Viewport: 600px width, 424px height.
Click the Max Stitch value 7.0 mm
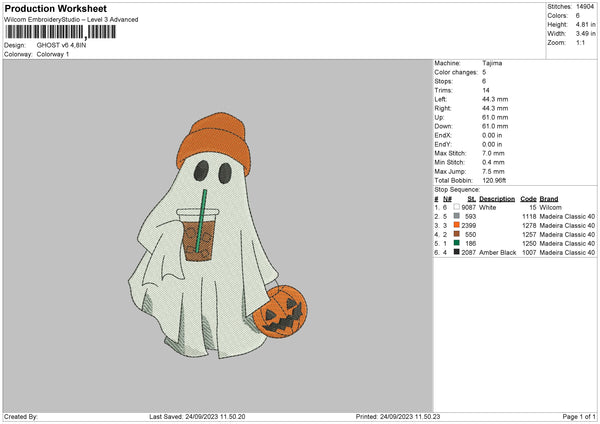(493, 153)
